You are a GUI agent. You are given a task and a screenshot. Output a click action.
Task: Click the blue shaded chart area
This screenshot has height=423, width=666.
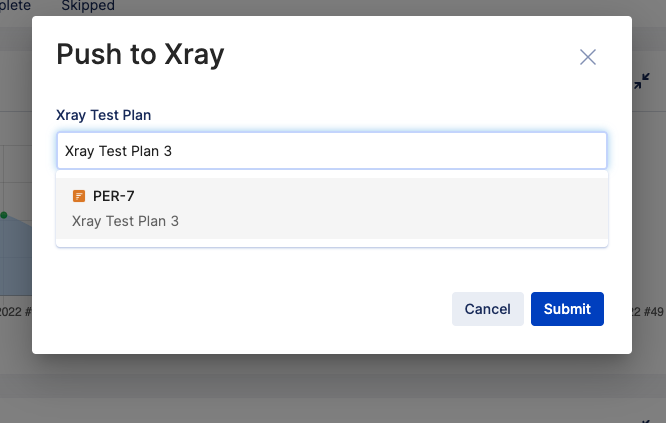tap(14, 260)
